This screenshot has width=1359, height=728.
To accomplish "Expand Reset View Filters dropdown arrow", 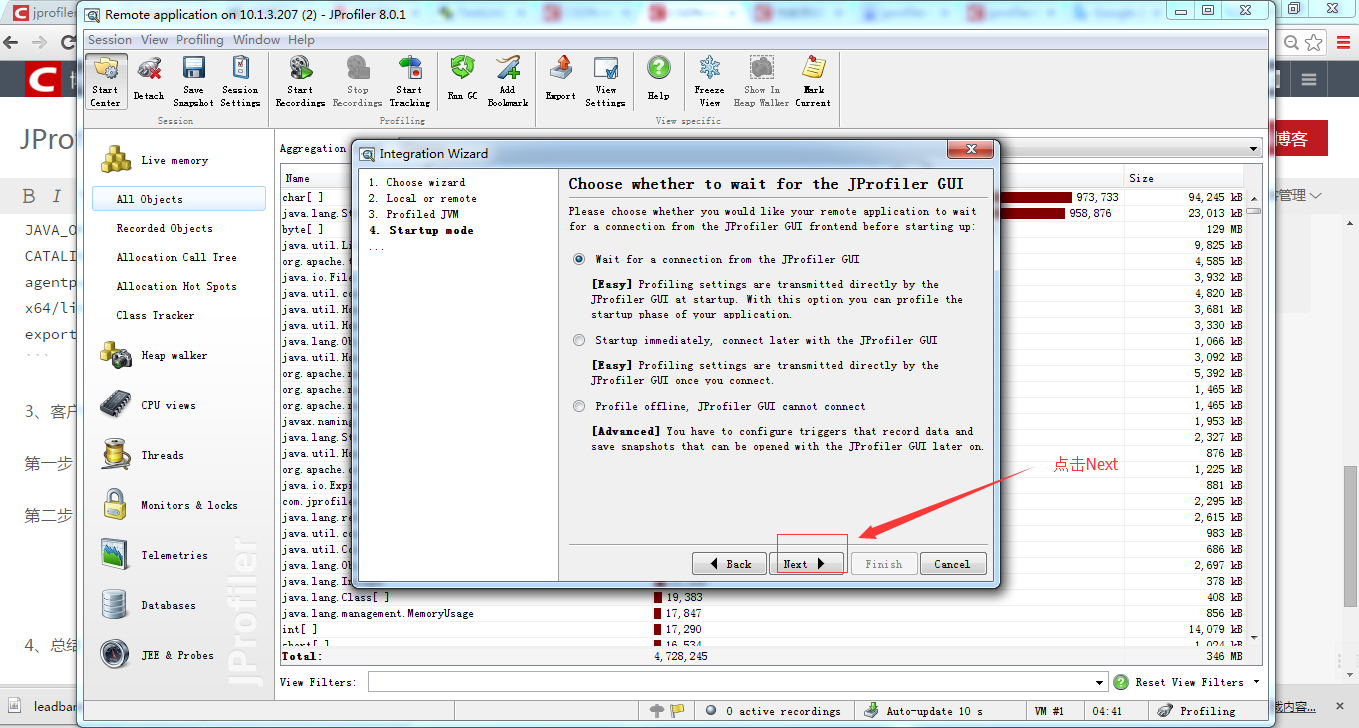I will click(1255, 682).
